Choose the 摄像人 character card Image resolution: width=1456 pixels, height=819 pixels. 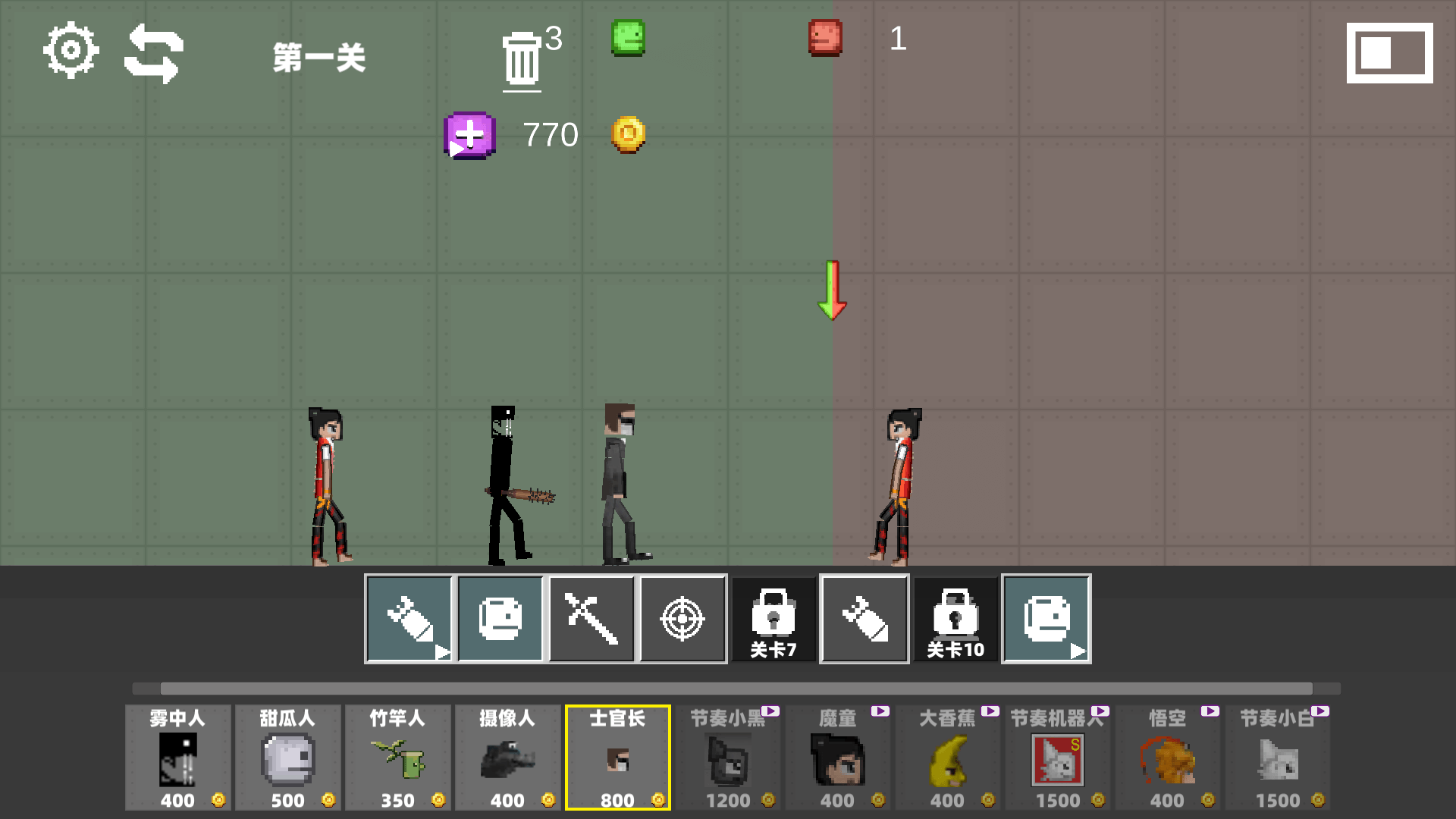(x=508, y=758)
